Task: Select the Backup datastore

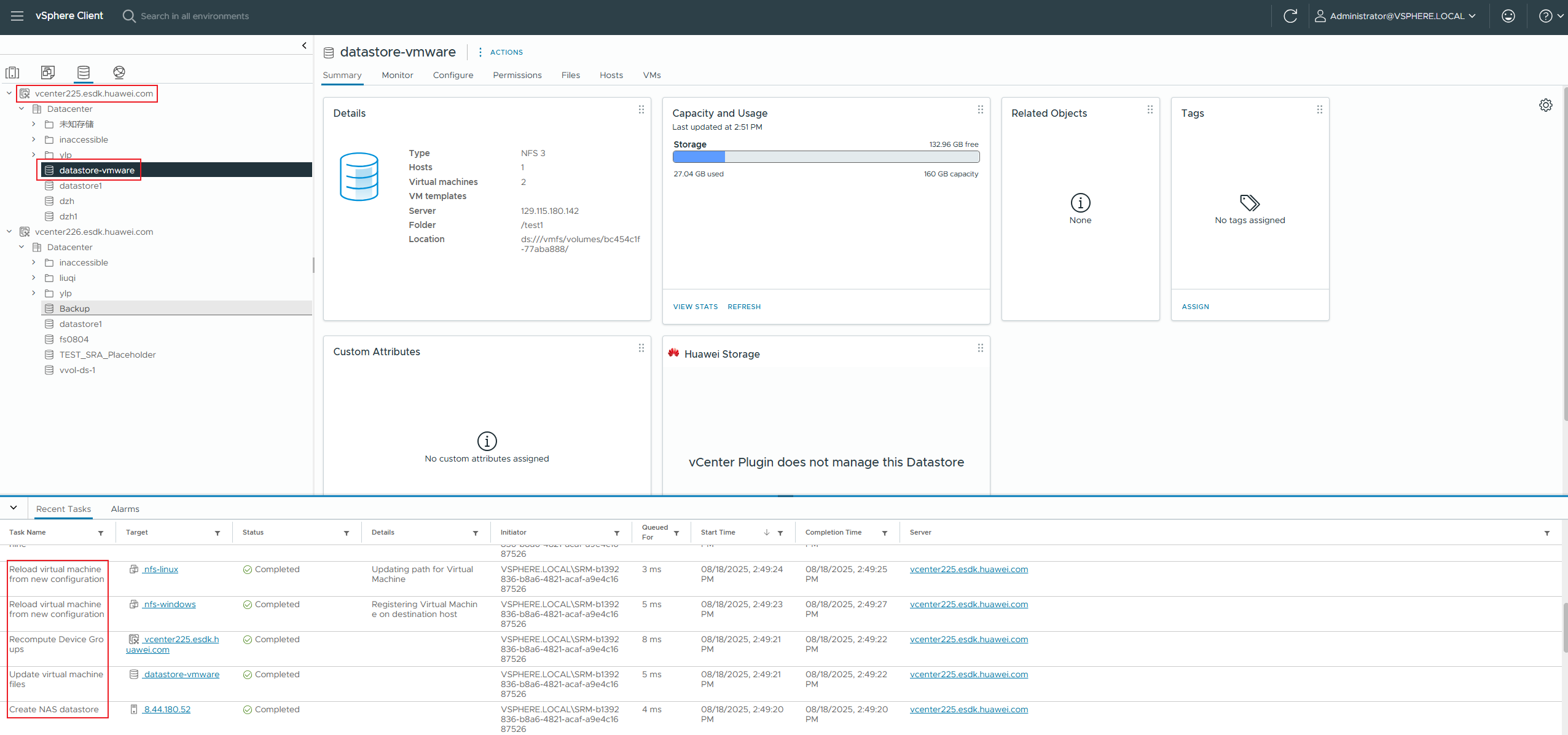Action: pos(74,309)
